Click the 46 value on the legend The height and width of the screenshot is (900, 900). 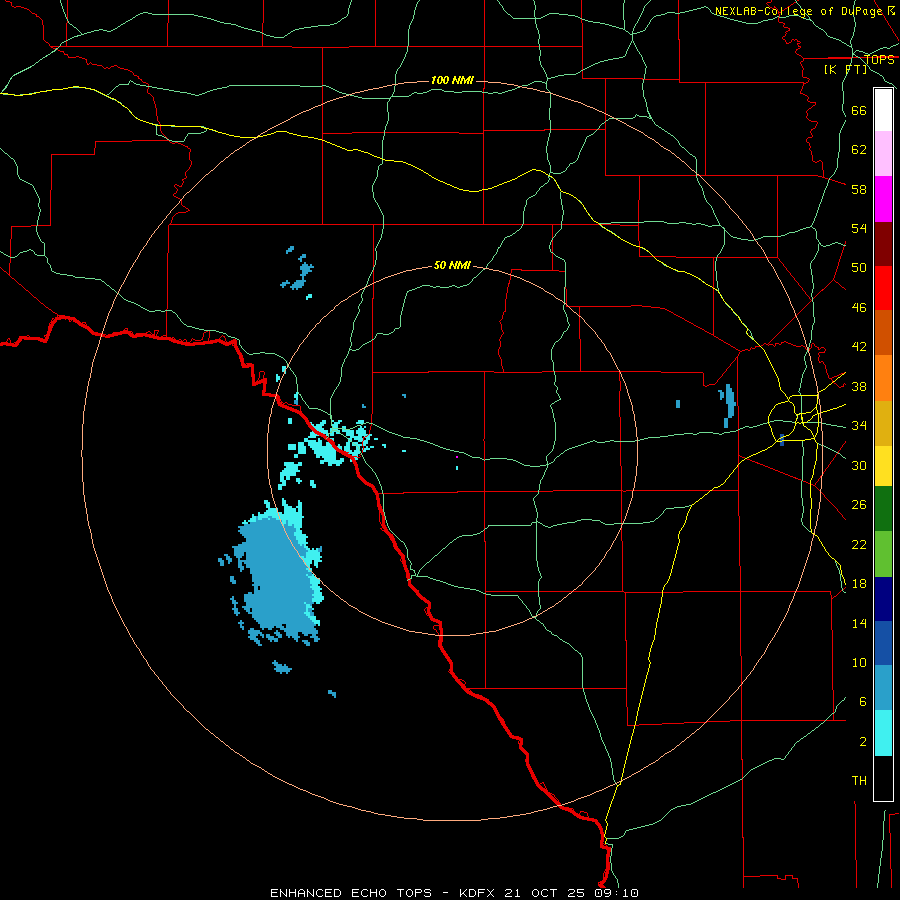pos(859,308)
